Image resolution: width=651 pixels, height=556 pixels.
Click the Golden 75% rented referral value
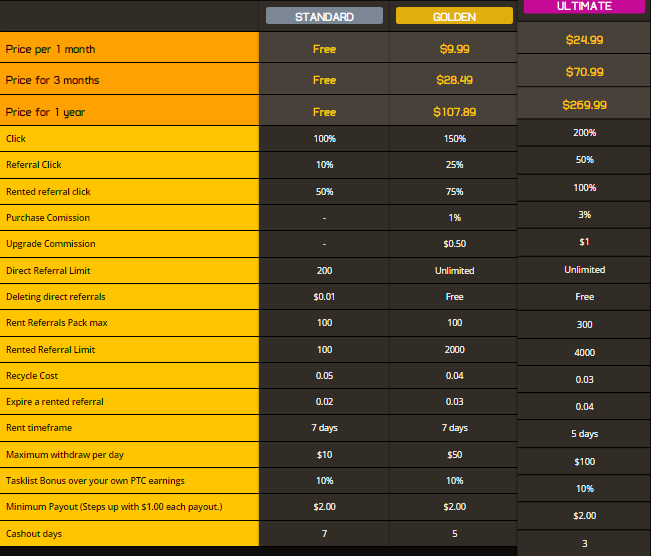click(x=455, y=192)
